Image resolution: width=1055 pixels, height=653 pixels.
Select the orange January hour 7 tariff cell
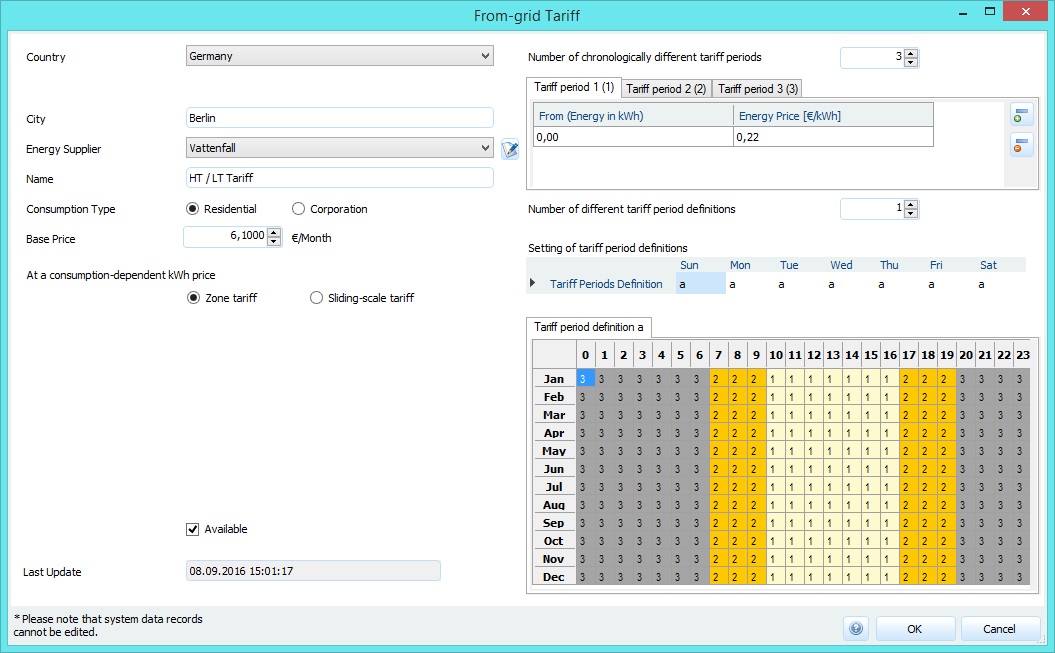point(717,379)
